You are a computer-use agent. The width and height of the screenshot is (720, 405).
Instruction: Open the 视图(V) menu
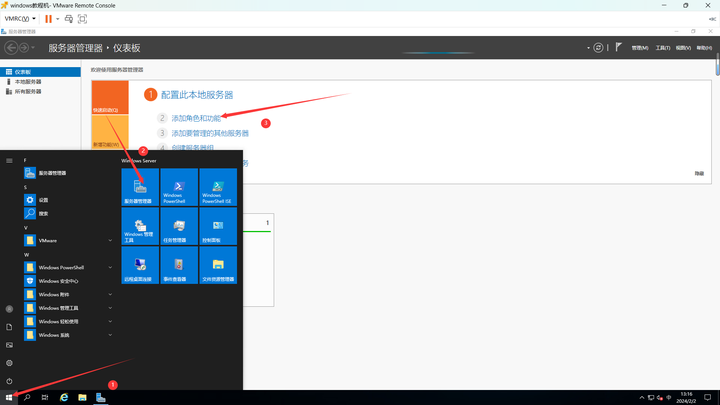(683, 48)
